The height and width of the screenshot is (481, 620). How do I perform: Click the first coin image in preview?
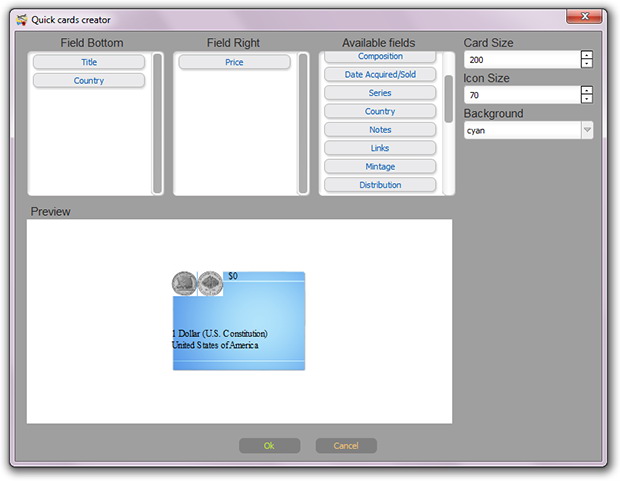[x=184, y=283]
